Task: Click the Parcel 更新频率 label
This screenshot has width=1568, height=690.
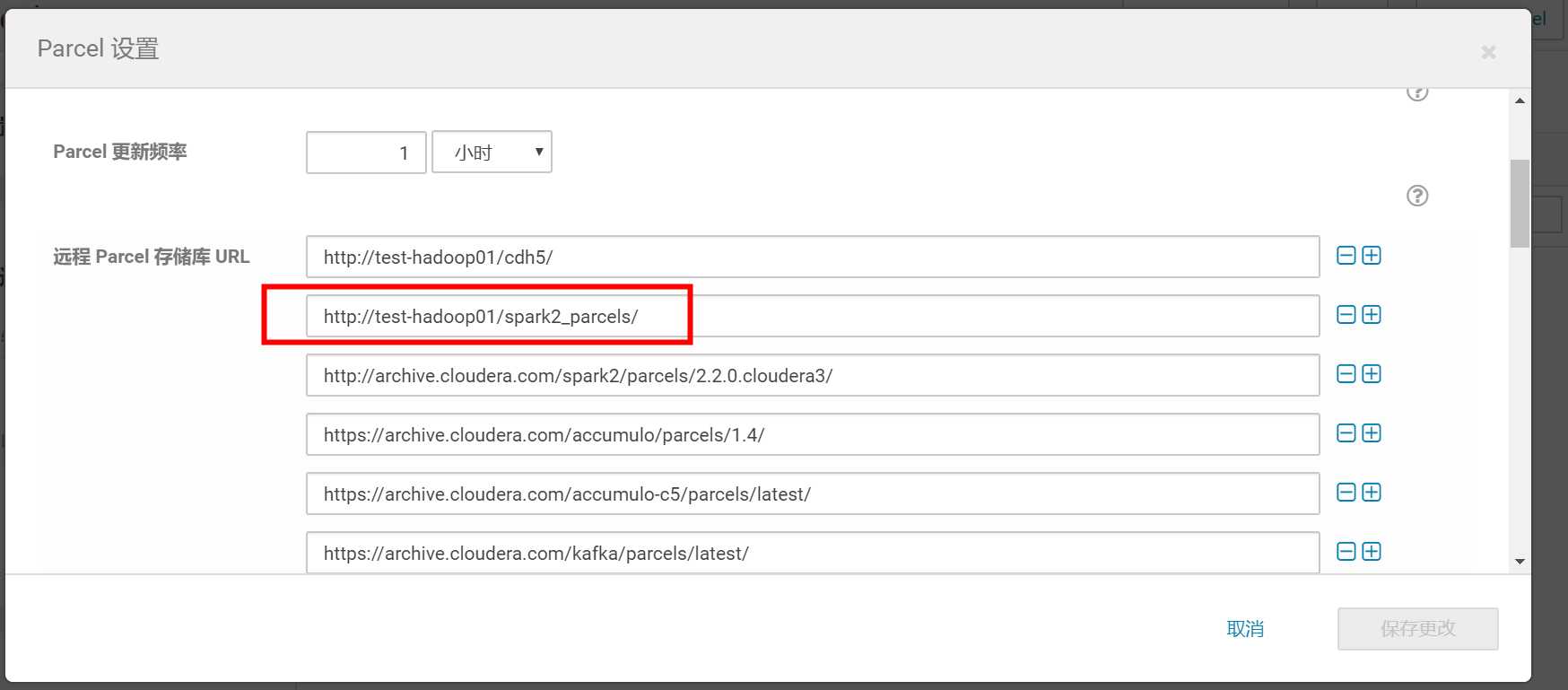Action: (x=120, y=152)
